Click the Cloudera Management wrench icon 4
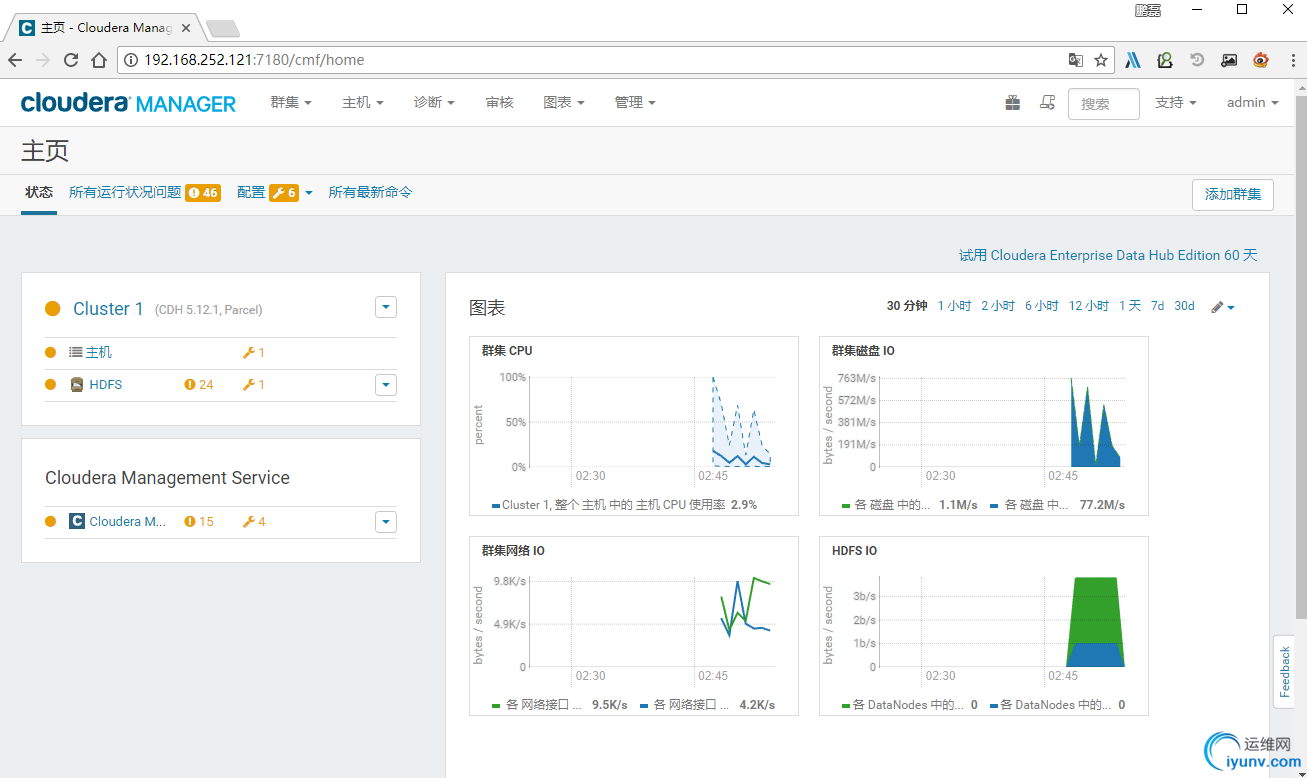 pos(254,522)
